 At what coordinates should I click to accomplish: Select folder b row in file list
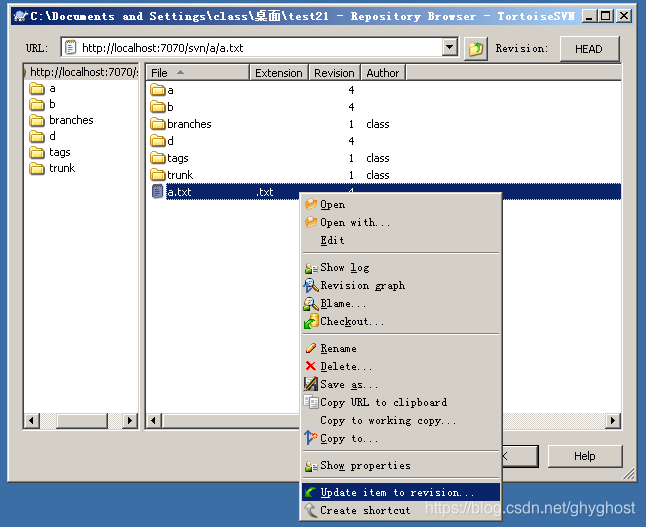point(383,107)
